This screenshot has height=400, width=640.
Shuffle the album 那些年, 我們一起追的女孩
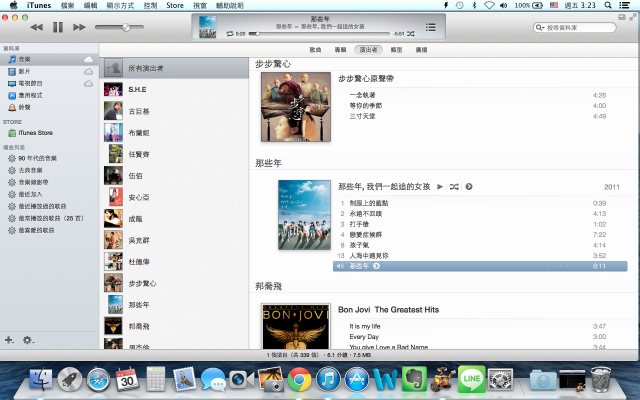[454, 187]
